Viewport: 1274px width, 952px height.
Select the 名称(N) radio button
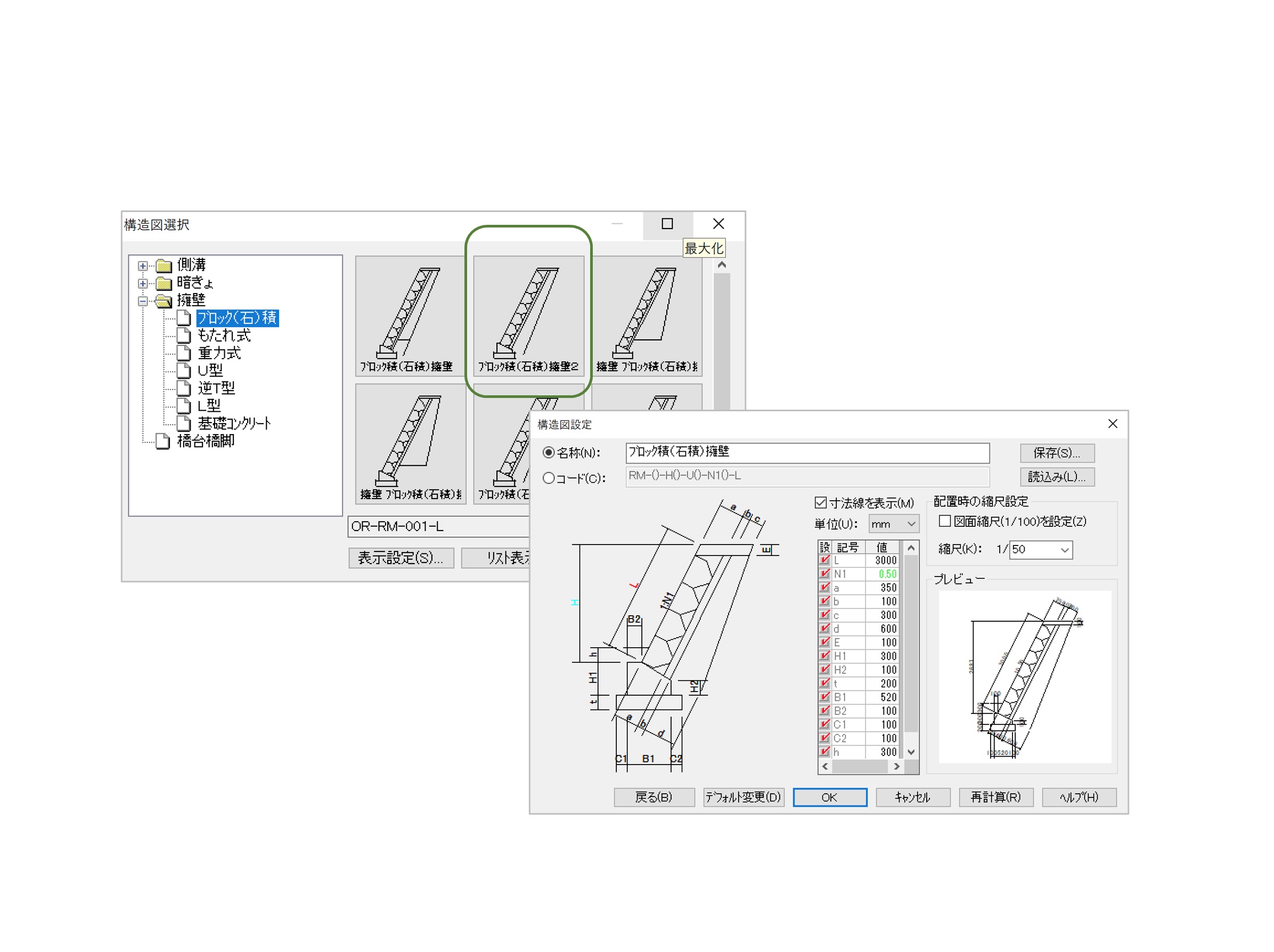tap(548, 453)
